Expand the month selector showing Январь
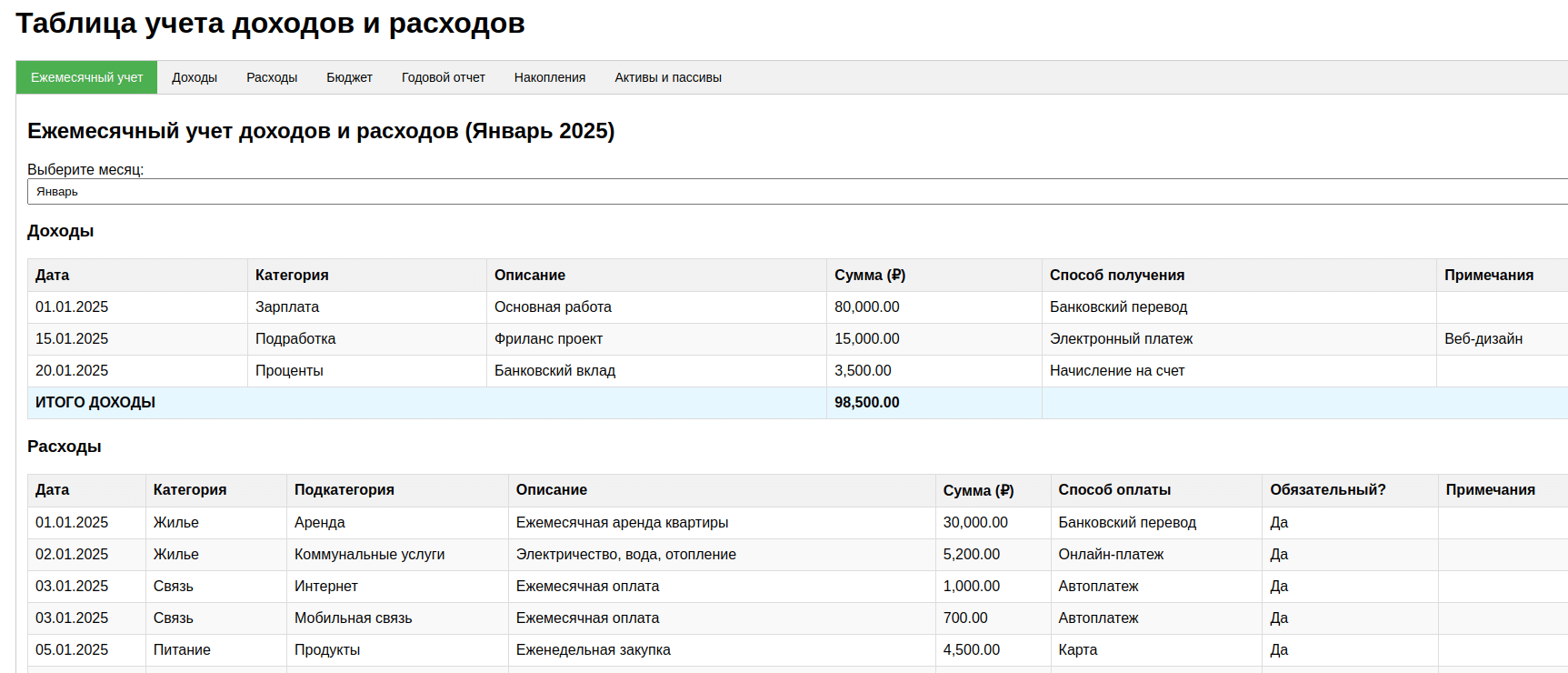Image resolution: width=1568 pixels, height=673 pixels. [x=791, y=192]
